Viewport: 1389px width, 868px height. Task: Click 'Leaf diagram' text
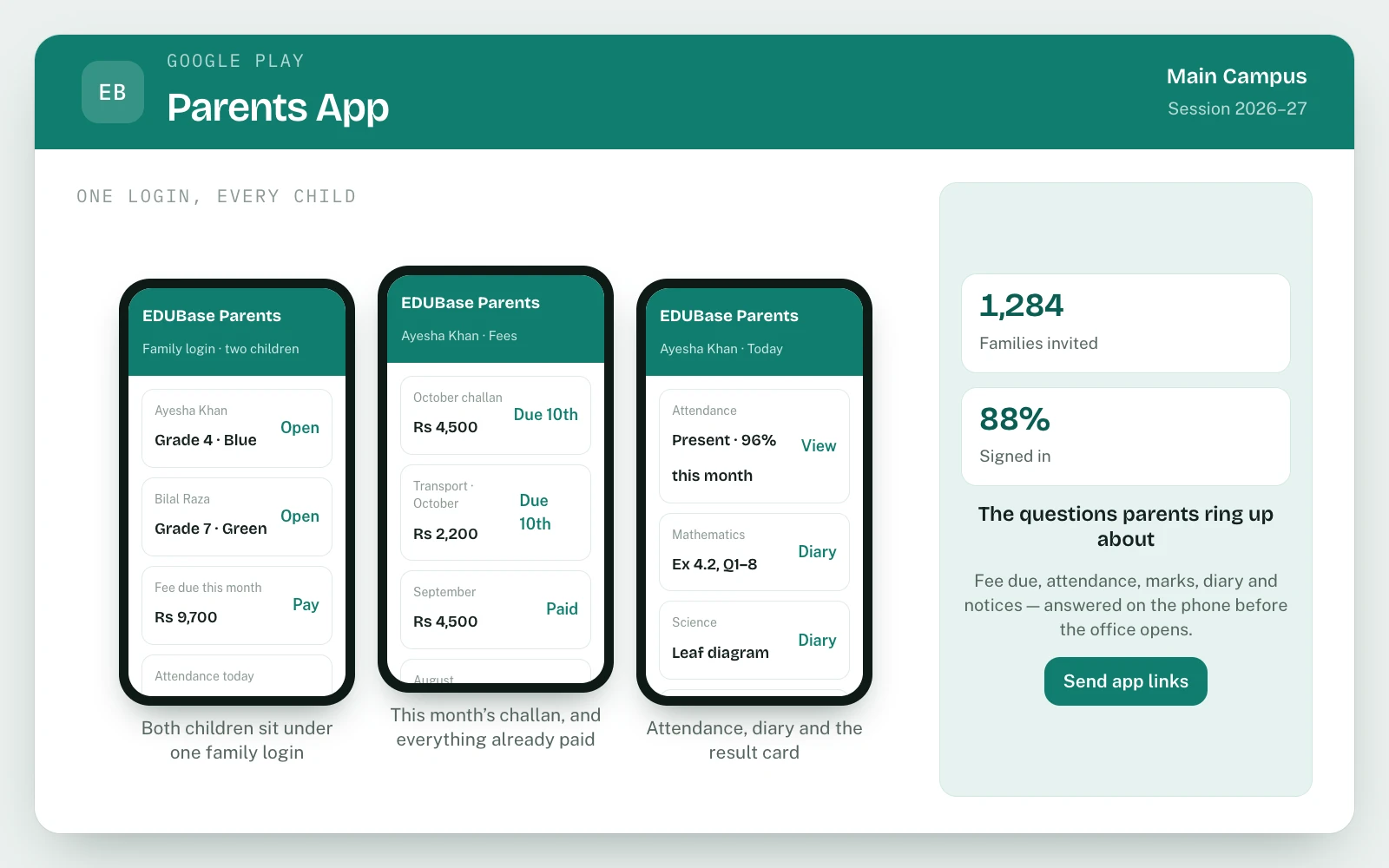point(721,653)
